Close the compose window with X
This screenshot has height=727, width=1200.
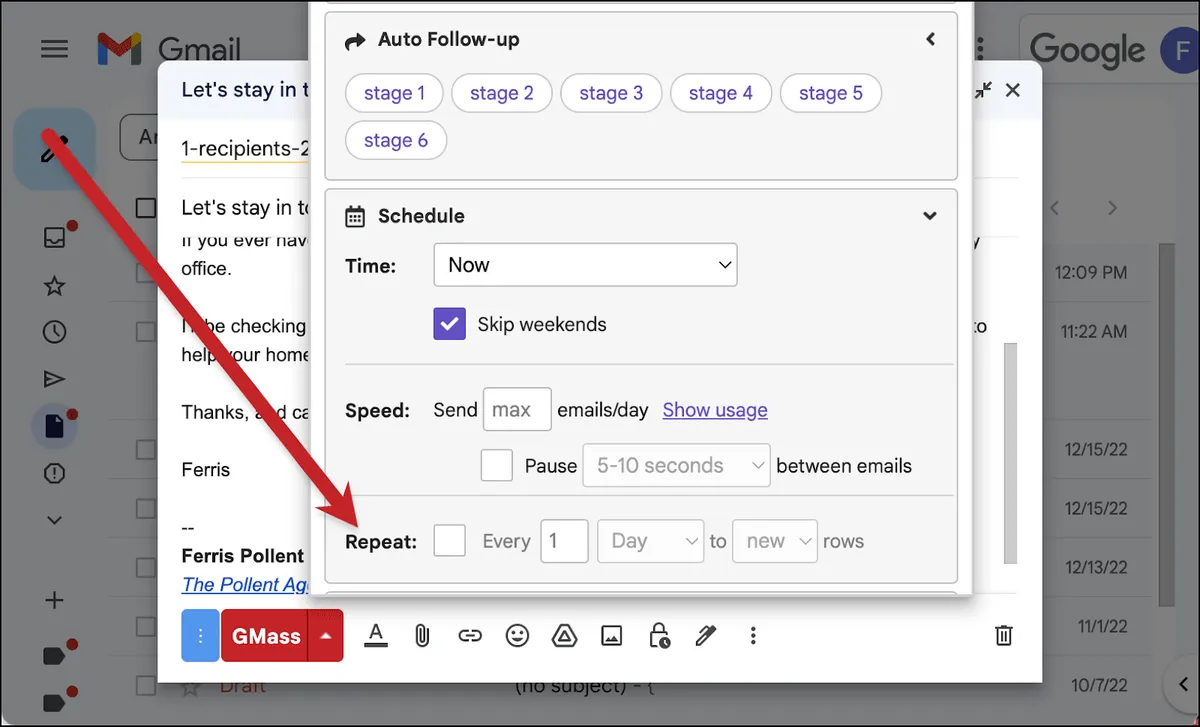(x=1013, y=90)
